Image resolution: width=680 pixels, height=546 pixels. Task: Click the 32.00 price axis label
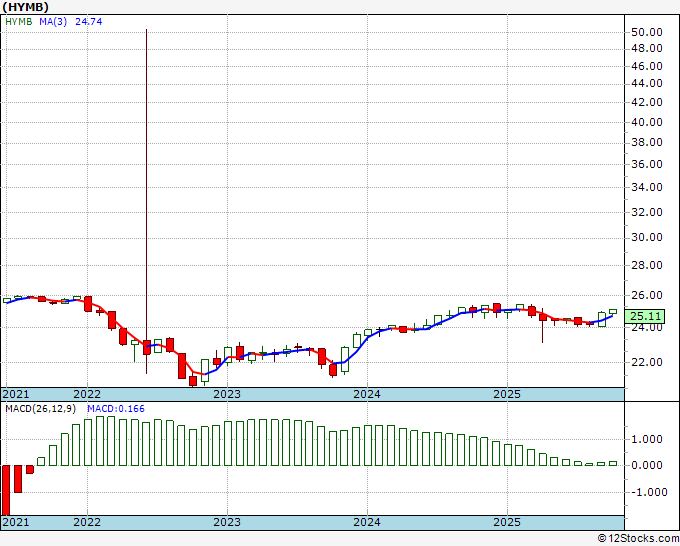click(647, 213)
